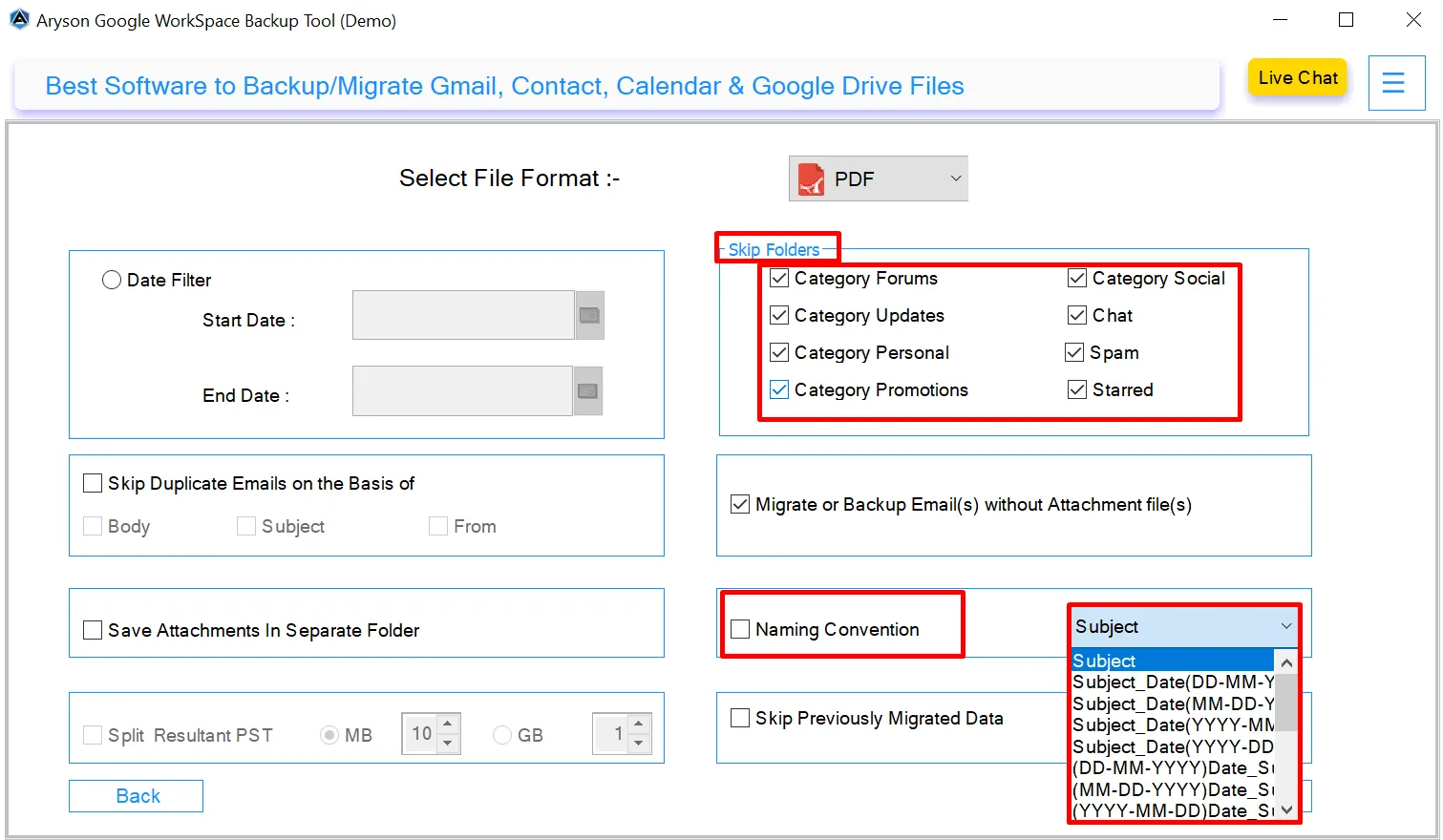
Task: Enable Skip Previously Migrated Data
Action: [x=740, y=717]
